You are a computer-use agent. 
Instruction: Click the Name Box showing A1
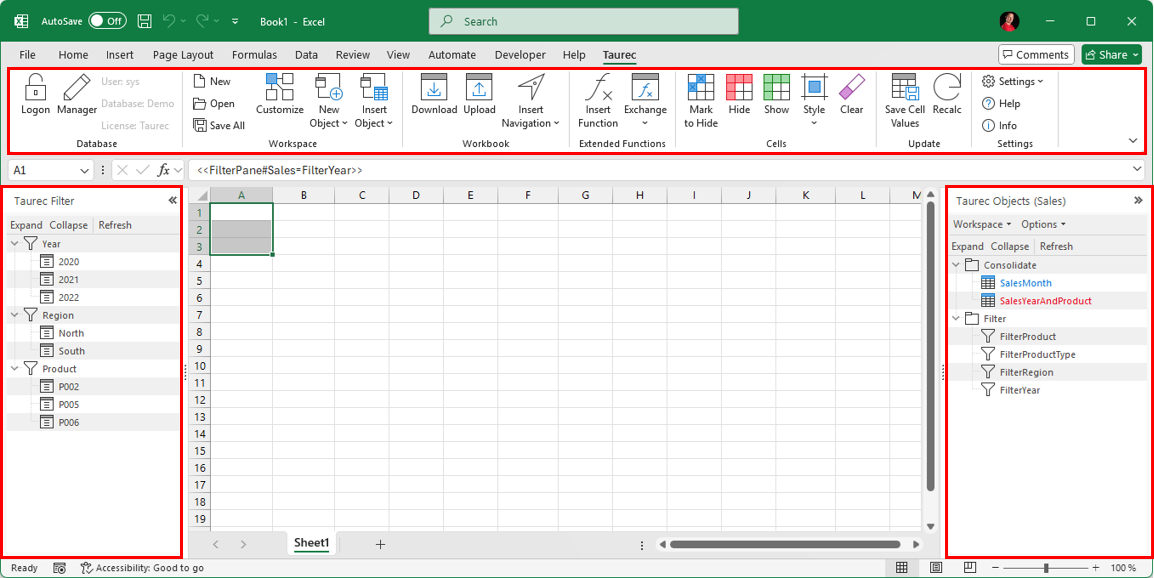[x=51, y=170]
